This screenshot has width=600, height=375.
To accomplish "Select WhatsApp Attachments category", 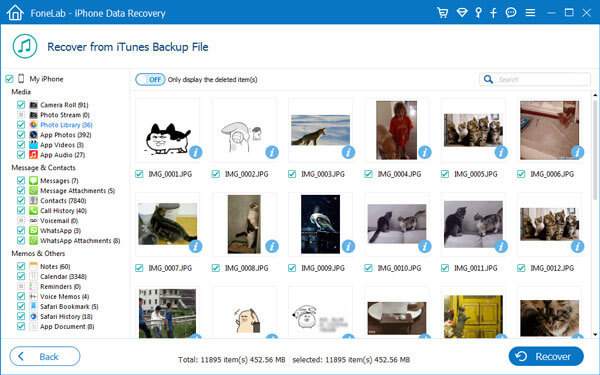I will click(x=80, y=241).
